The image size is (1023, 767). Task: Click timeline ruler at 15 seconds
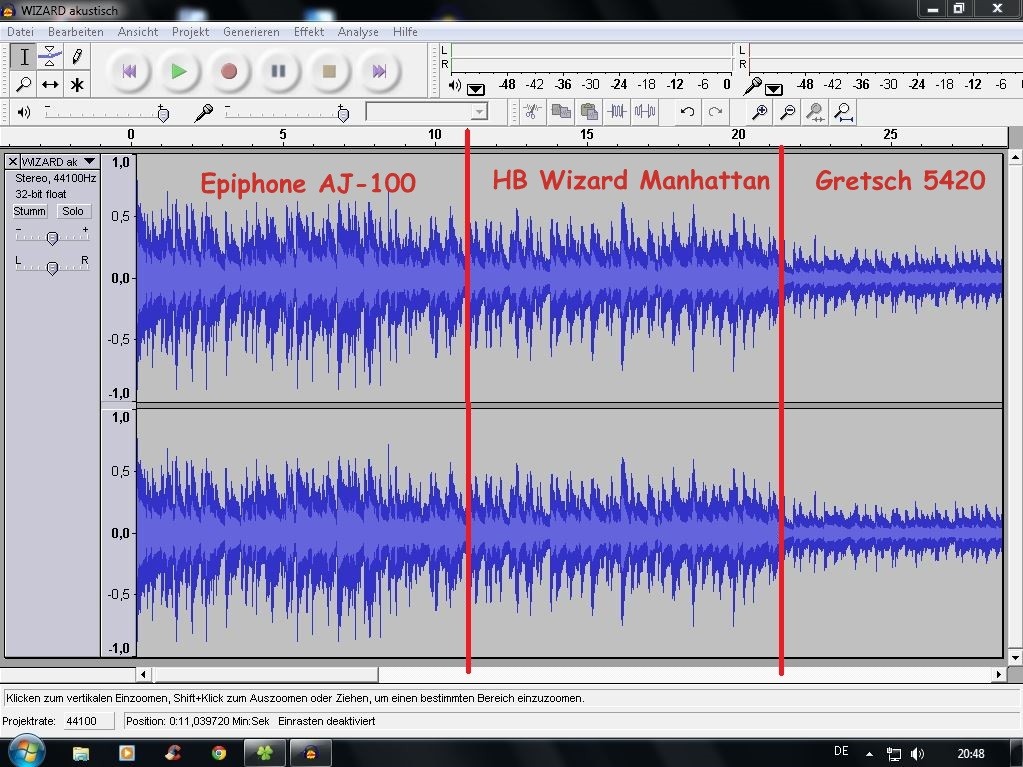coord(587,134)
